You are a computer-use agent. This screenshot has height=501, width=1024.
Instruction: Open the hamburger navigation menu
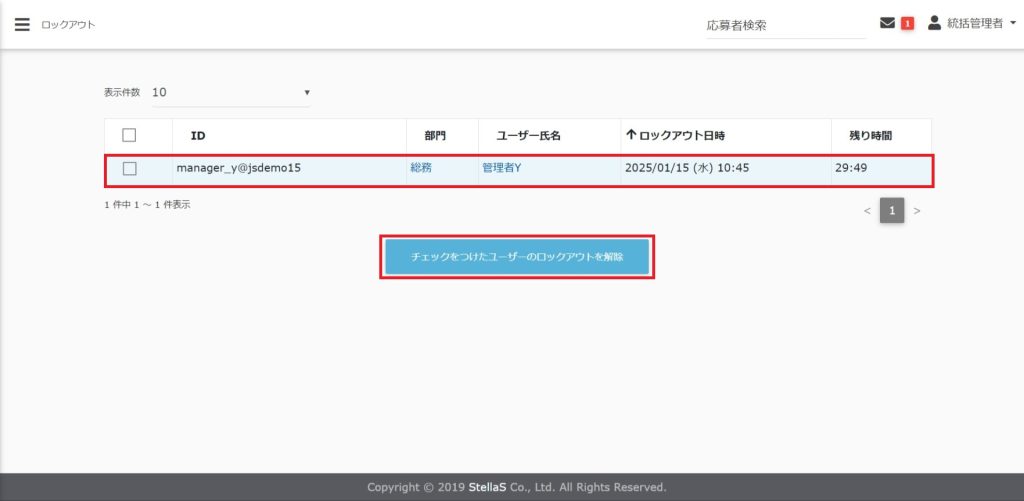point(22,24)
